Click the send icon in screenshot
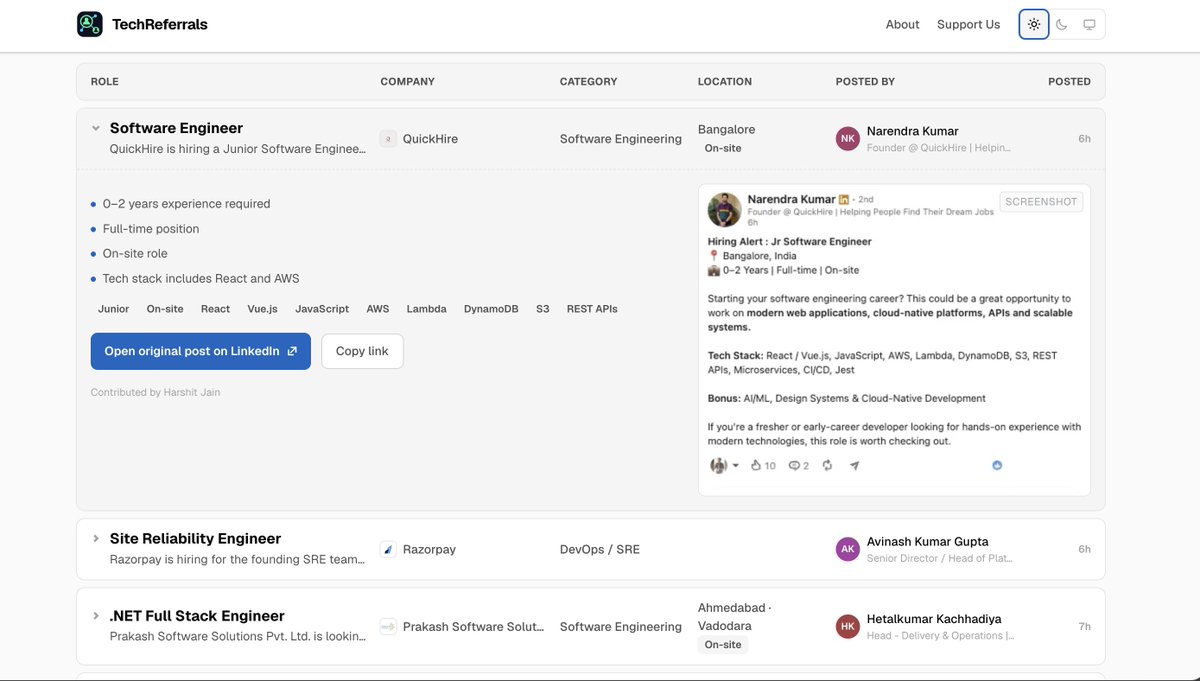The height and width of the screenshot is (681, 1200). 854,465
